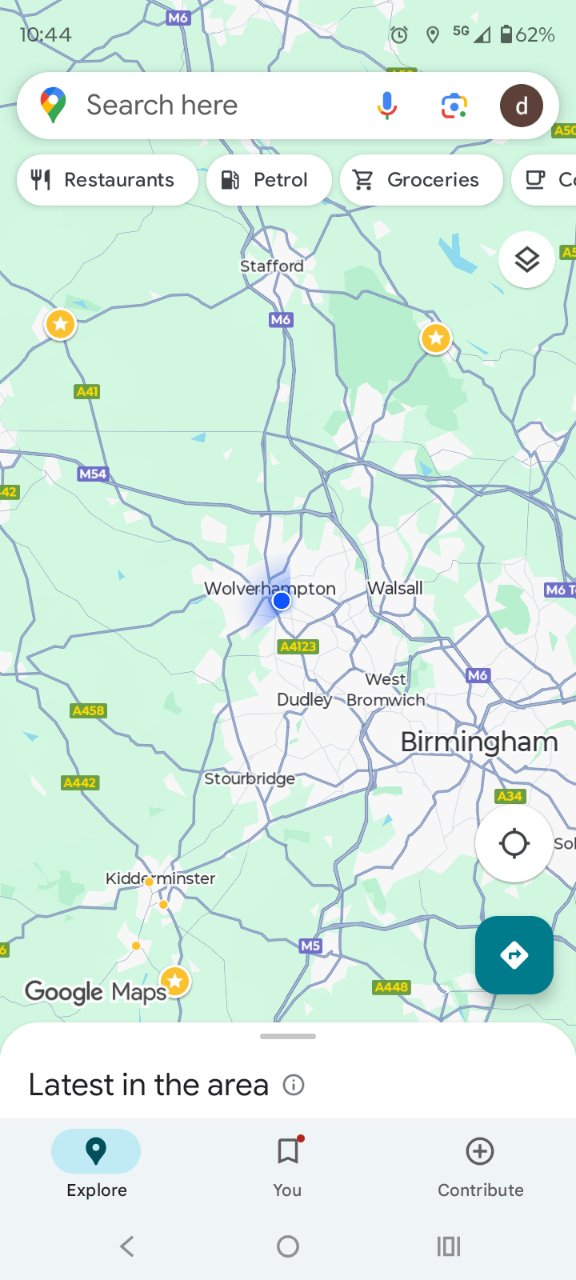This screenshot has width=576, height=1280.
Task: Expand the bottom sheet drag handle
Action: pyautogui.click(x=288, y=1036)
